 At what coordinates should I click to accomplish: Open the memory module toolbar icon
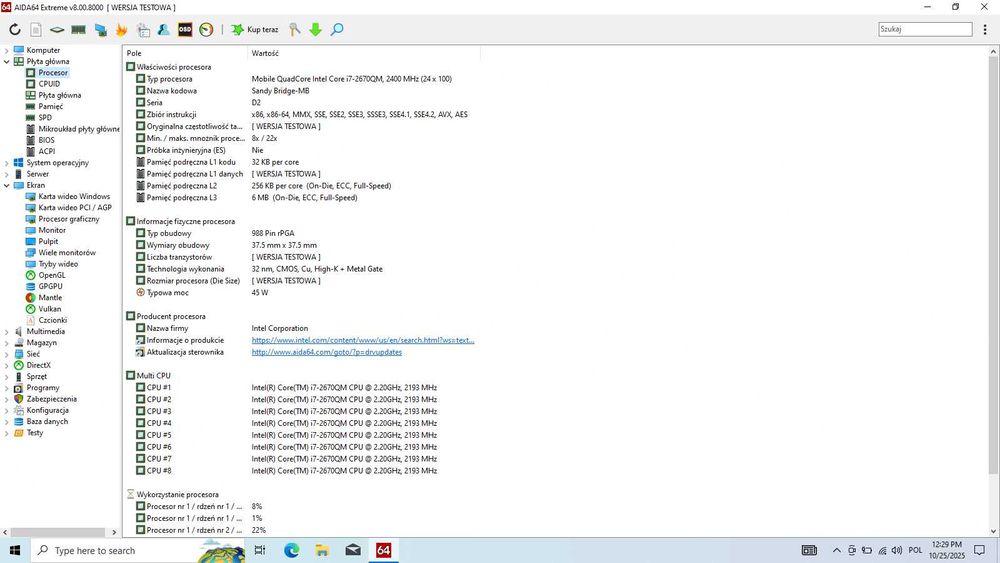(78, 29)
